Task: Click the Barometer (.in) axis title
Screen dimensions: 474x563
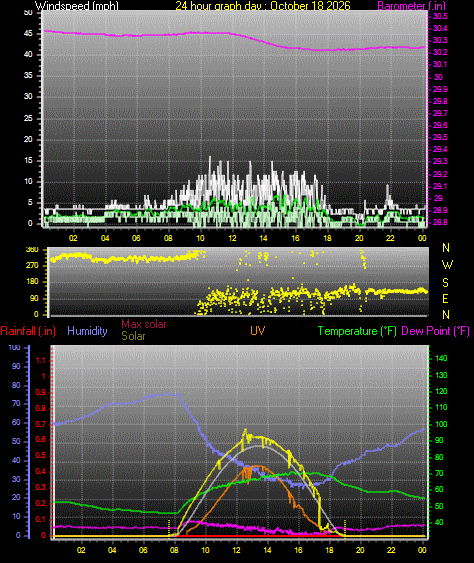Action: point(412,6)
